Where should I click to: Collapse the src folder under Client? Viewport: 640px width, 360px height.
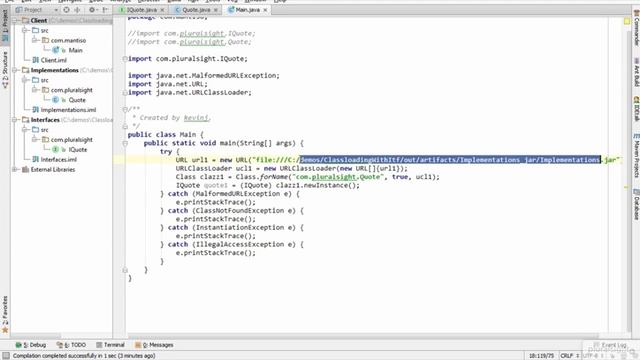tap(25, 31)
